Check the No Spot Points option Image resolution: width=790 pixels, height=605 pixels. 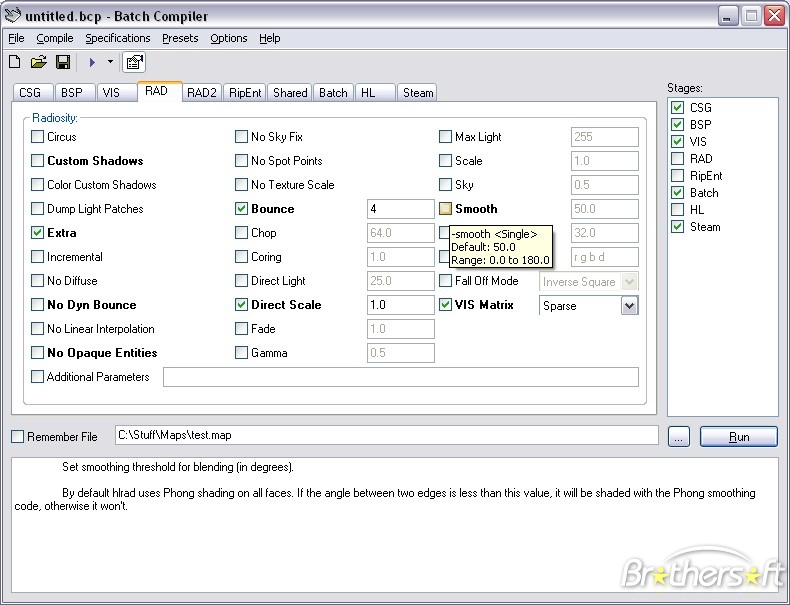[241, 161]
